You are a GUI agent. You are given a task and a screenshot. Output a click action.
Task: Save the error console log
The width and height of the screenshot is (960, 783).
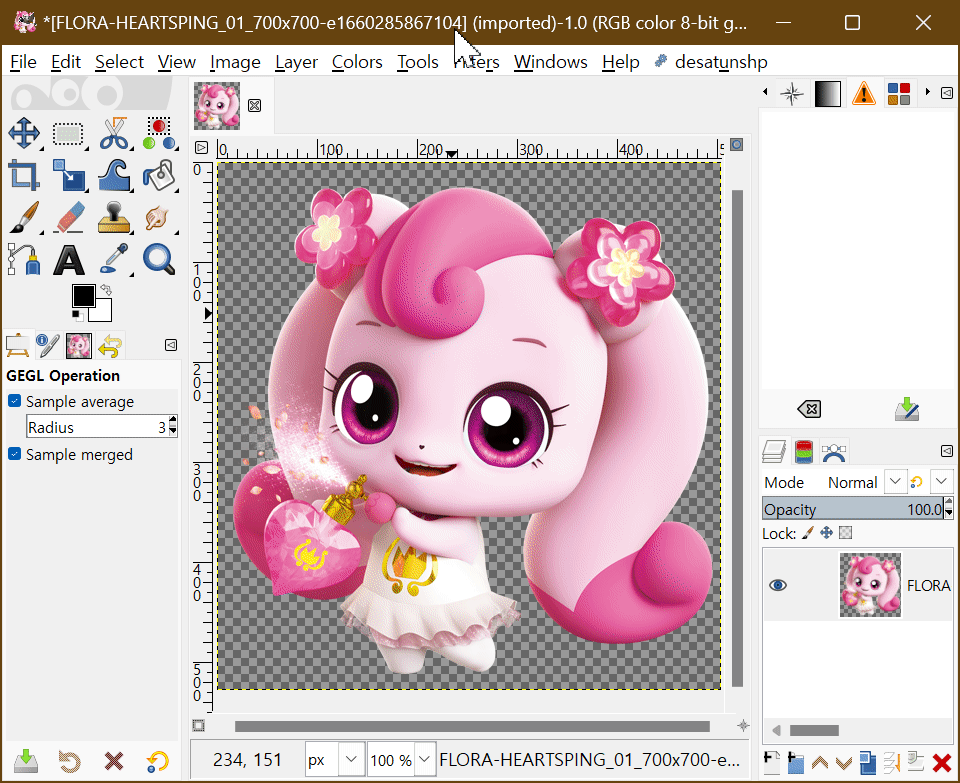pos(907,408)
